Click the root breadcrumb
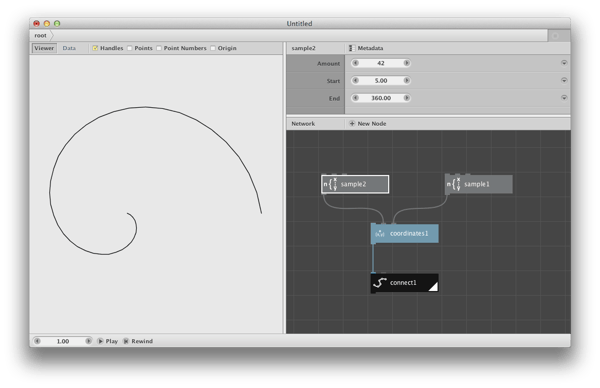This screenshot has width=600, height=388. coord(40,36)
